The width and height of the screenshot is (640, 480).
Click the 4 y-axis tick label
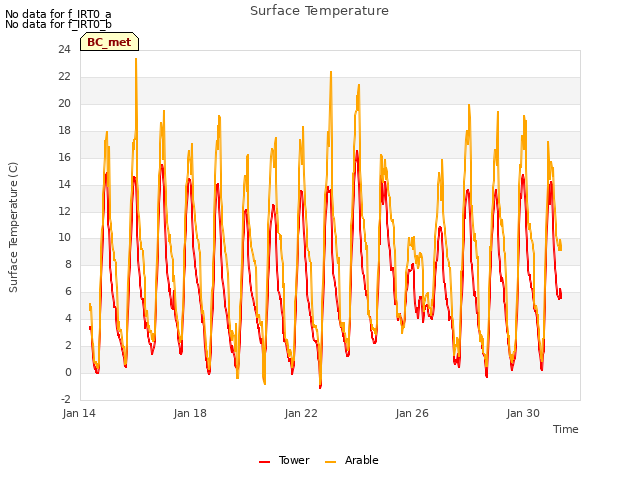point(68,318)
